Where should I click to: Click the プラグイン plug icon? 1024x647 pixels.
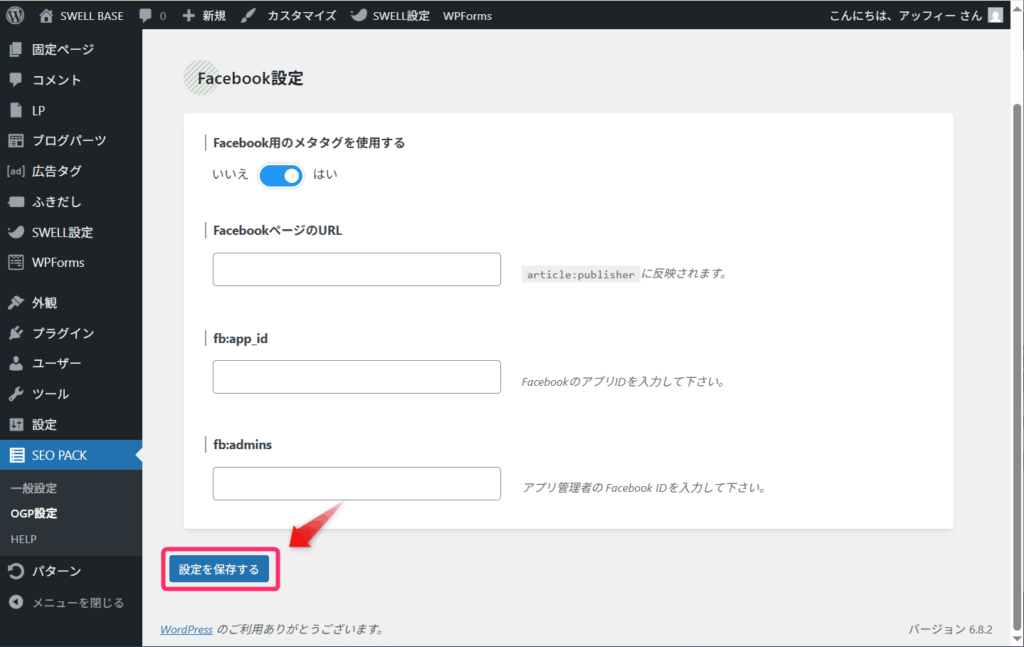[x=16, y=333]
